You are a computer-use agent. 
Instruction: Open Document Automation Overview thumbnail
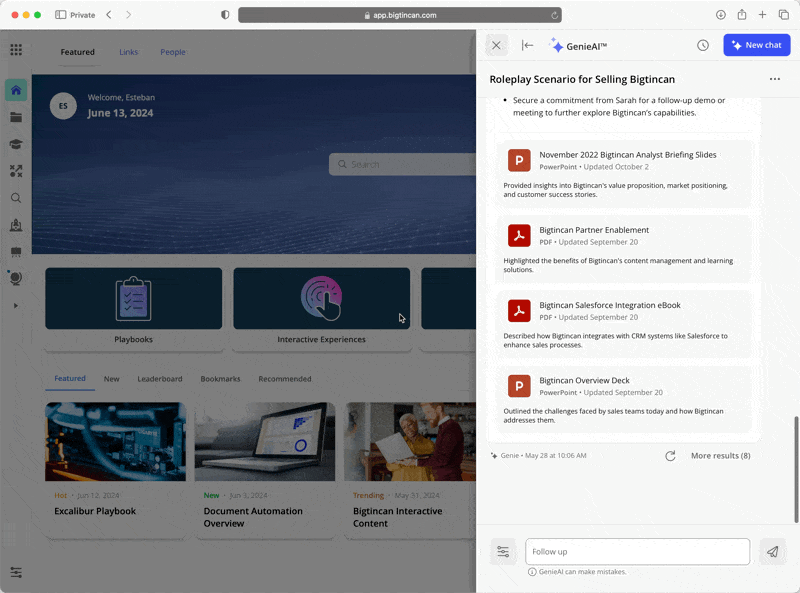click(265, 442)
